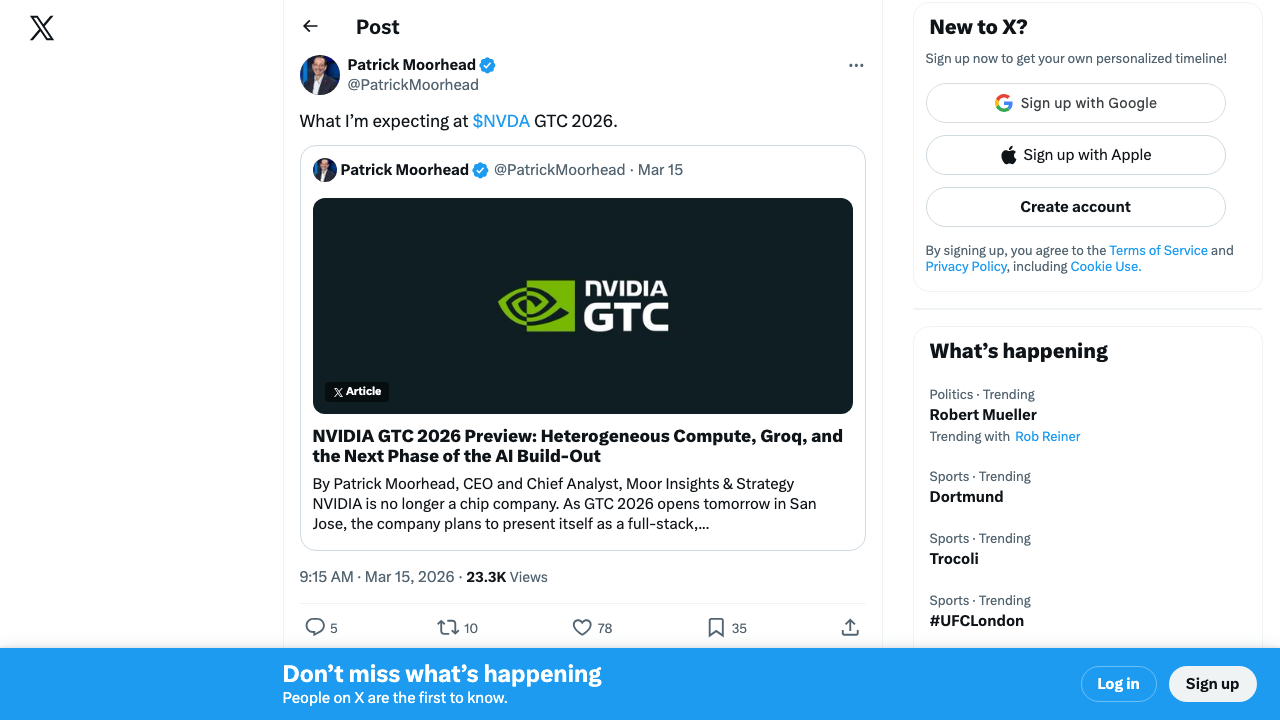1280x720 pixels.
Task: Select the Dortmund trending topic
Action: click(966, 497)
